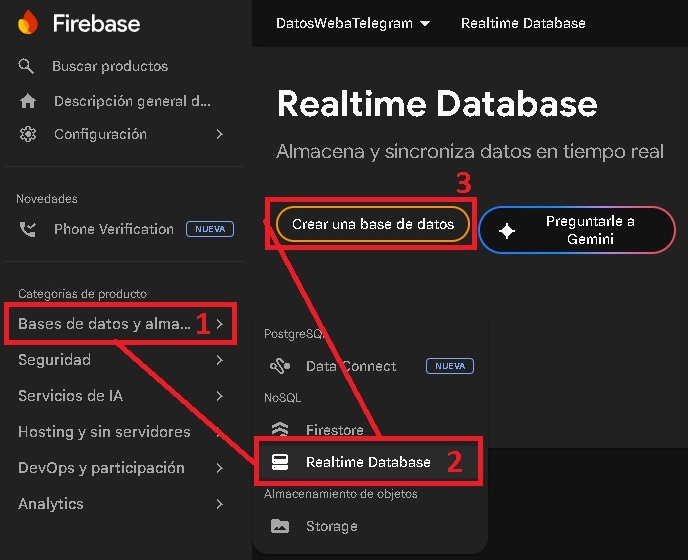Select Data Connect from the submenu
The image size is (688, 560).
click(x=370, y=366)
